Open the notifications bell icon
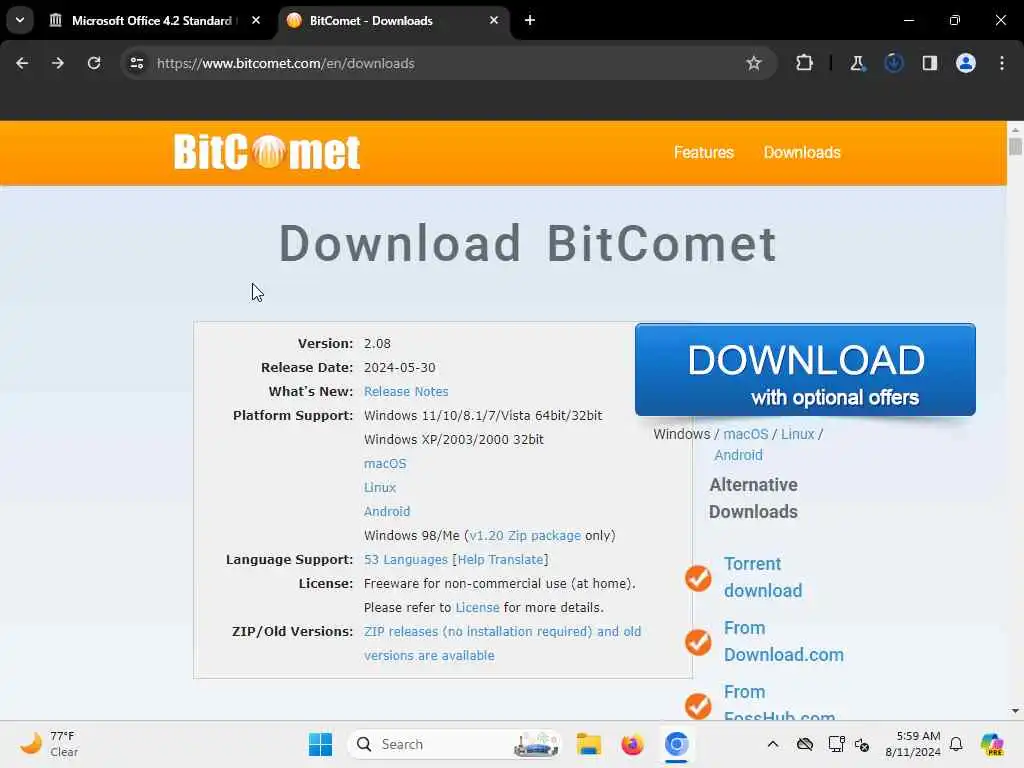The width and height of the screenshot is (1024, 768). [956, 744]
